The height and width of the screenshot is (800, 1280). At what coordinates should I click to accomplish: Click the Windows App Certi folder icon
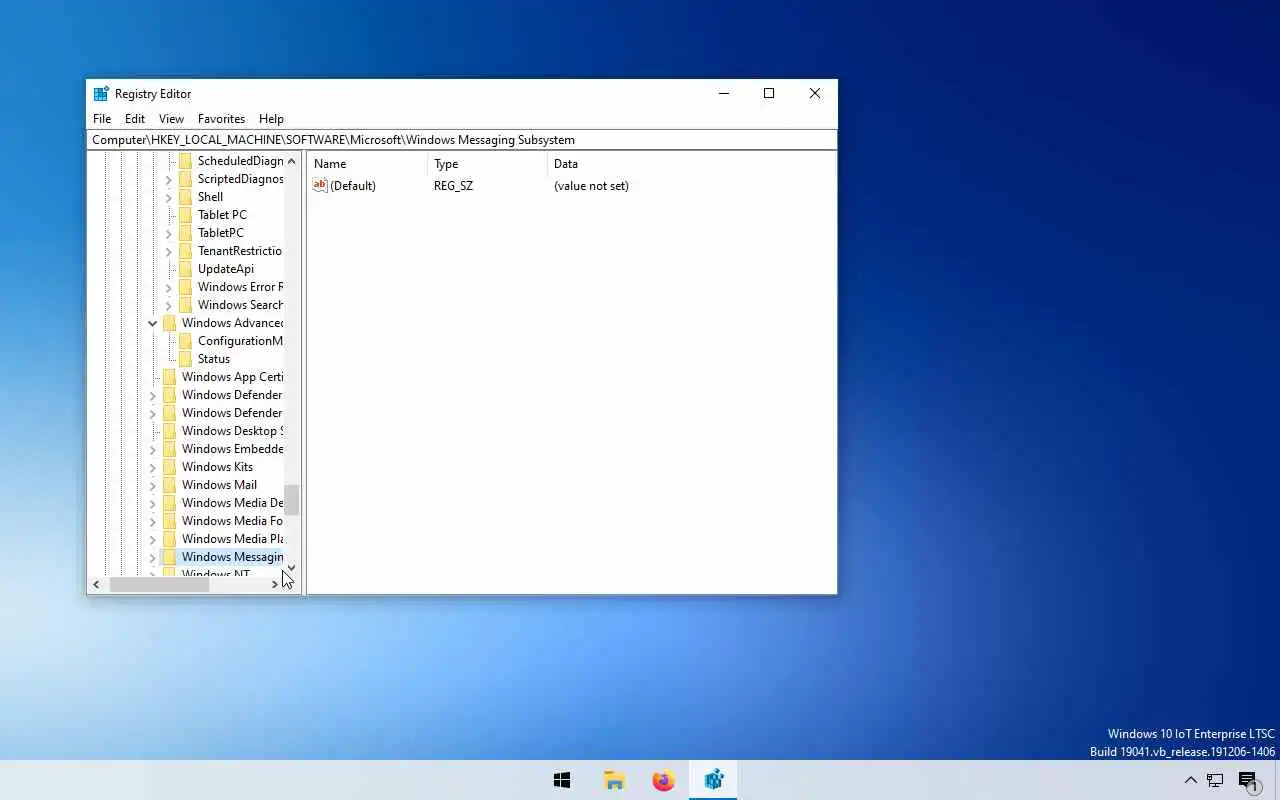[x=169, y=377]
